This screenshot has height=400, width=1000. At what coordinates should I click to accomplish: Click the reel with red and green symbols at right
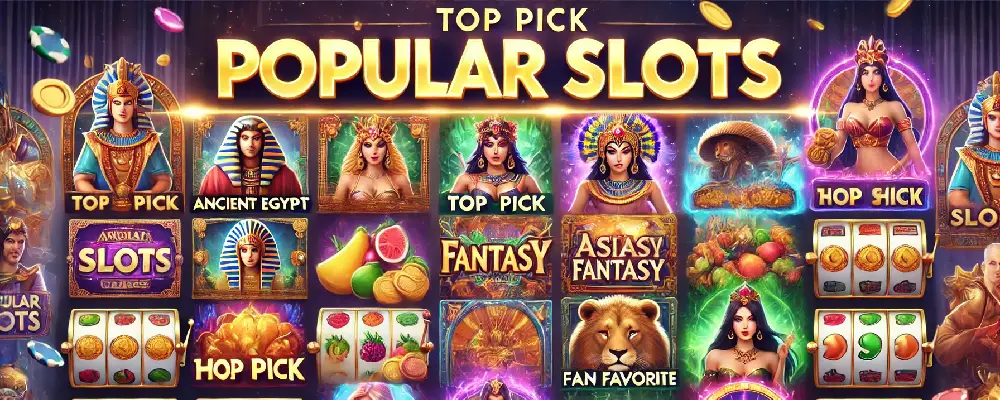coord(870,347)
